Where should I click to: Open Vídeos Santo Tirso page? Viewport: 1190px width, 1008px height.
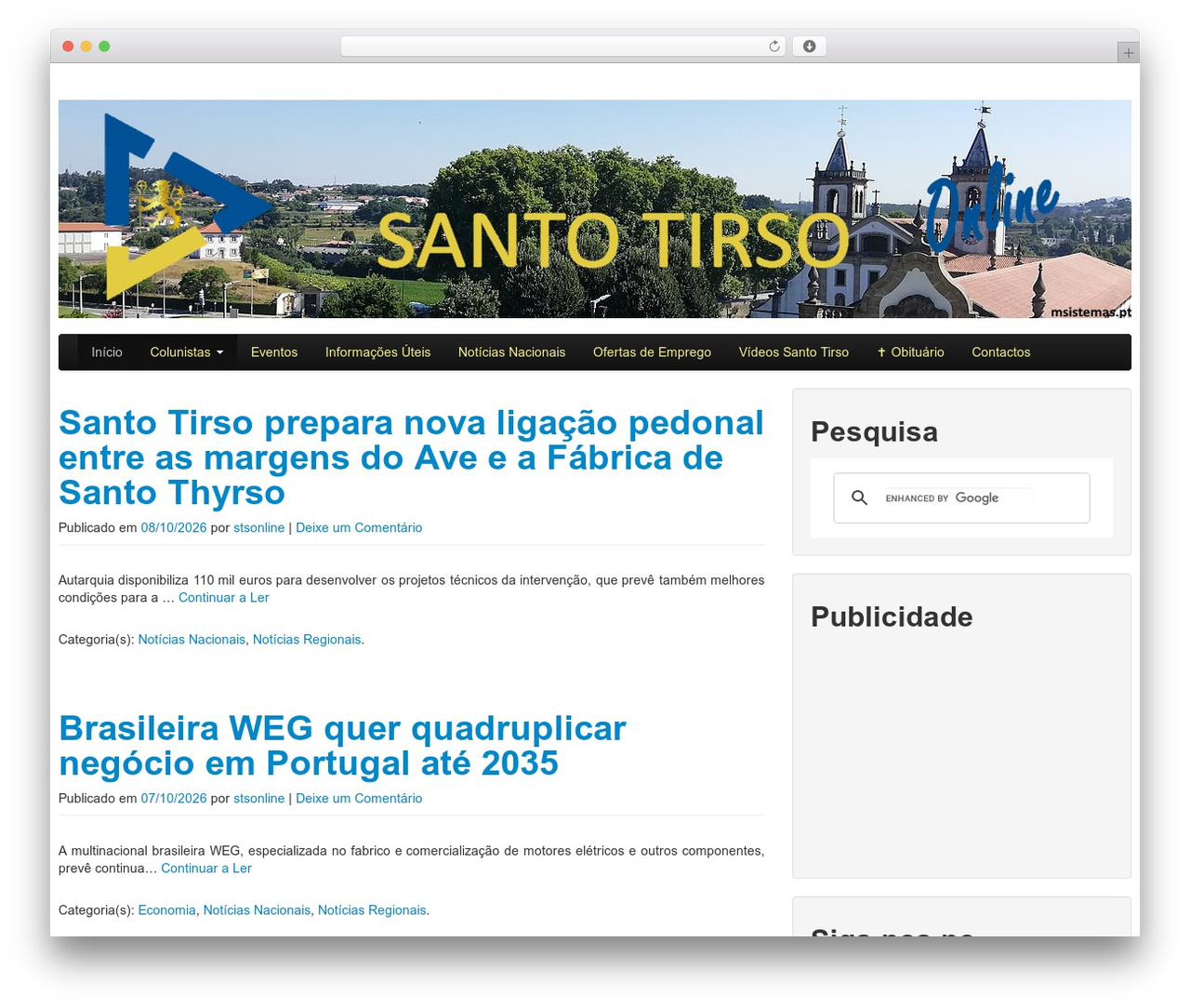coord(793,352)
